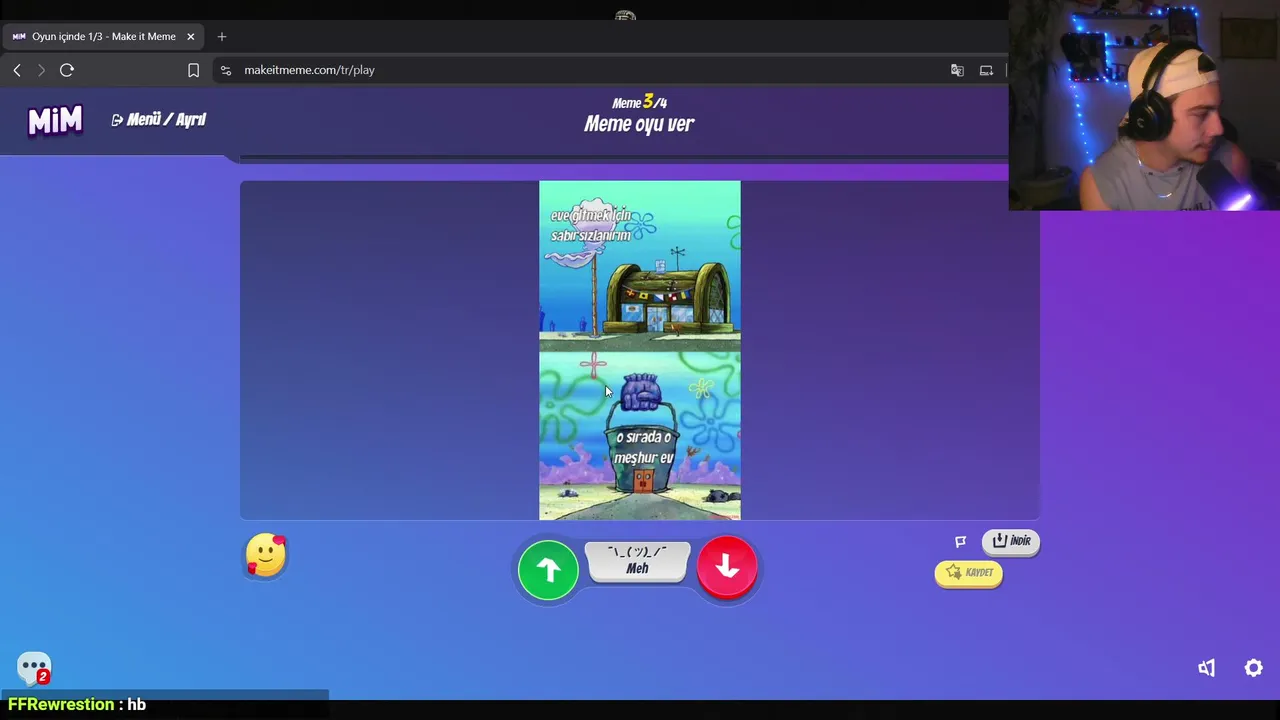Mute the game sound
The height and width of the screenshot is (720, 1280).
[x=1207, y=668]
